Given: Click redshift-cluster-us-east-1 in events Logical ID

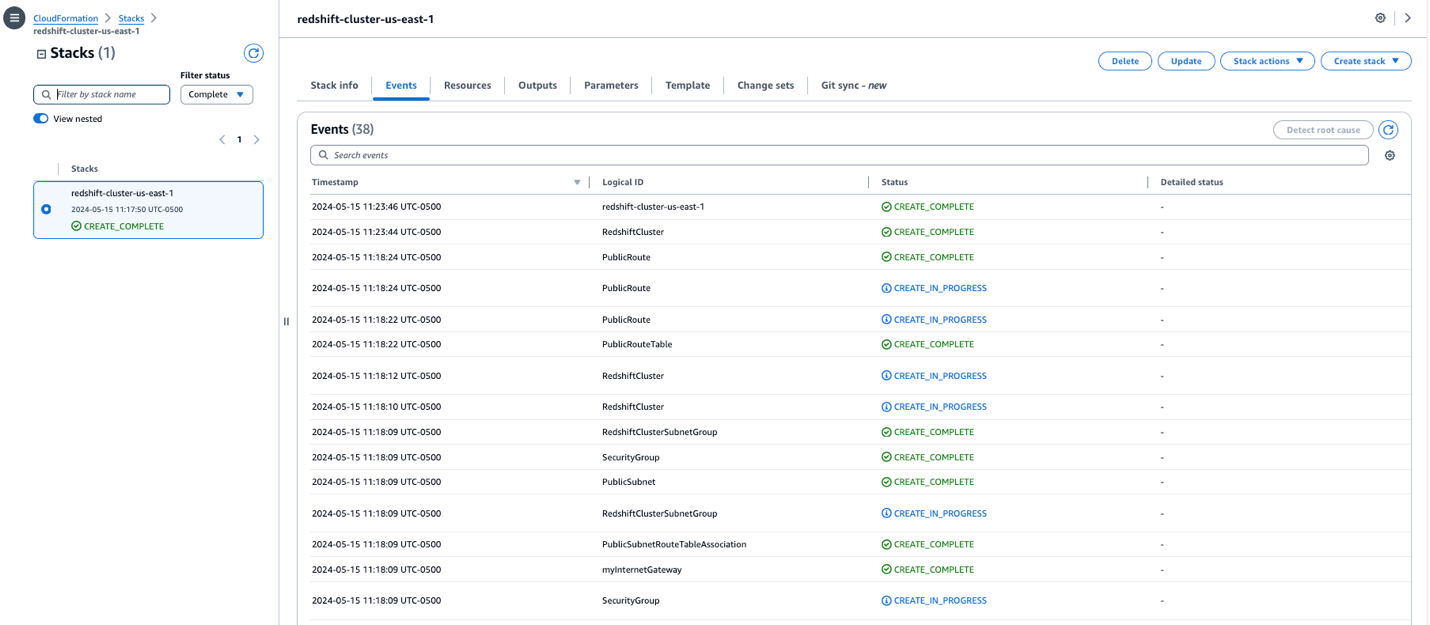Looking at the screenshot, I should pyautogui.click(x=653, y=207).
